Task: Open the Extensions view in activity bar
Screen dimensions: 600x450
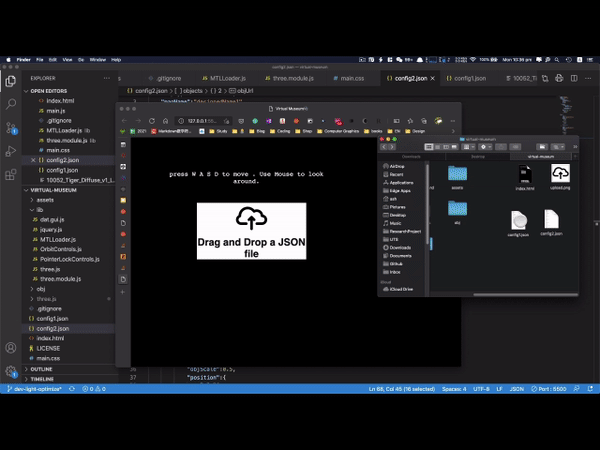Action: [x=11, y=175]
